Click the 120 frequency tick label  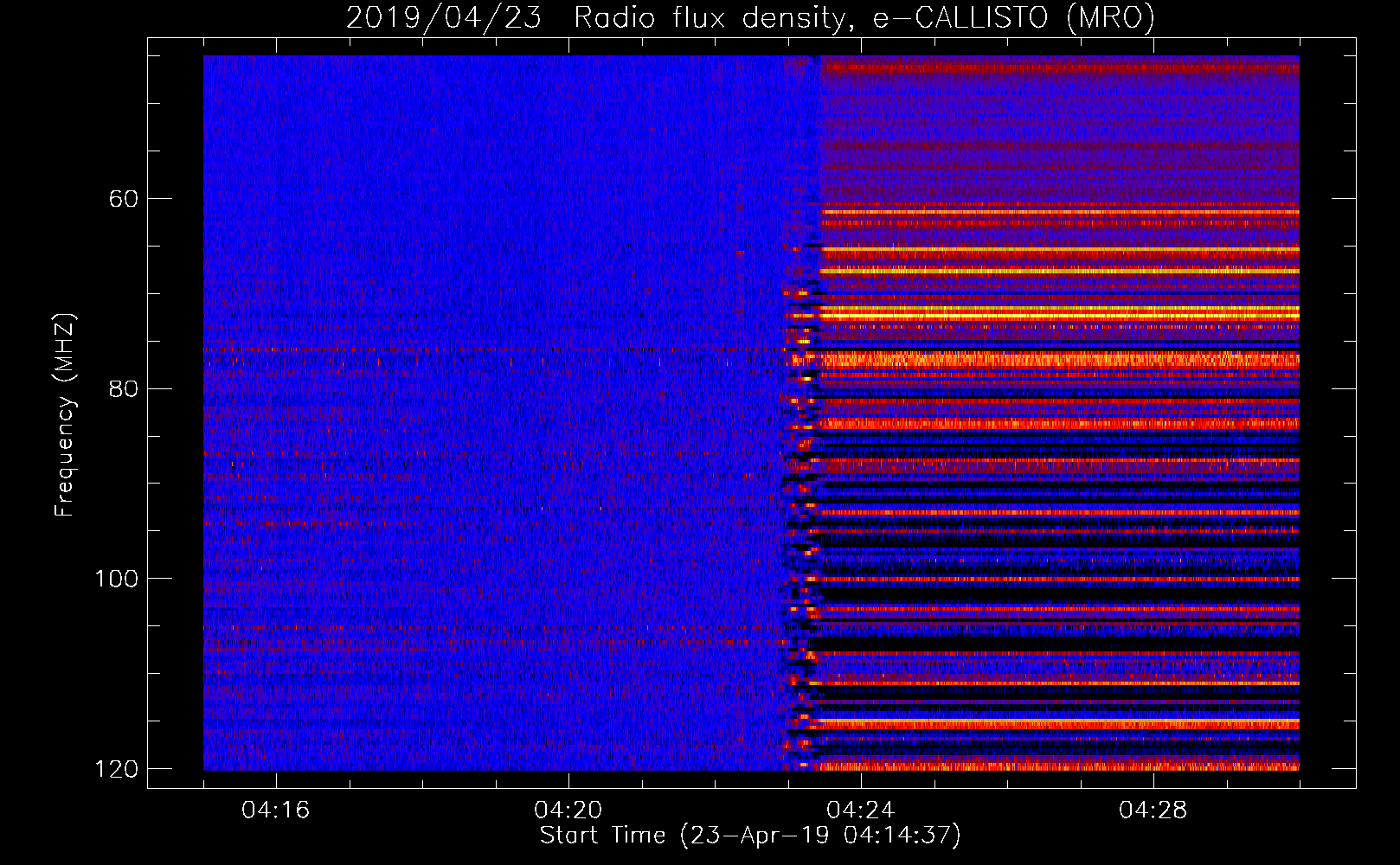(116, 769)
